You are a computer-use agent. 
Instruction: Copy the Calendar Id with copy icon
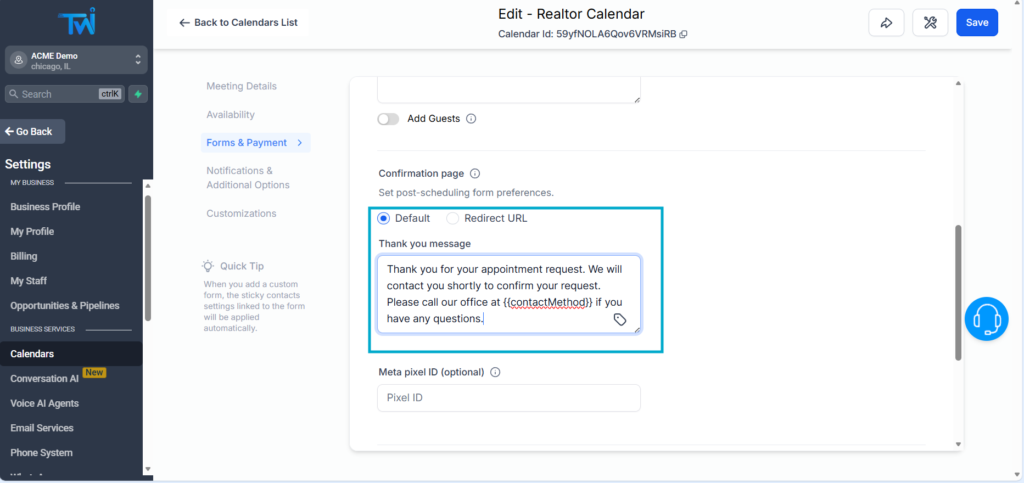683,35
